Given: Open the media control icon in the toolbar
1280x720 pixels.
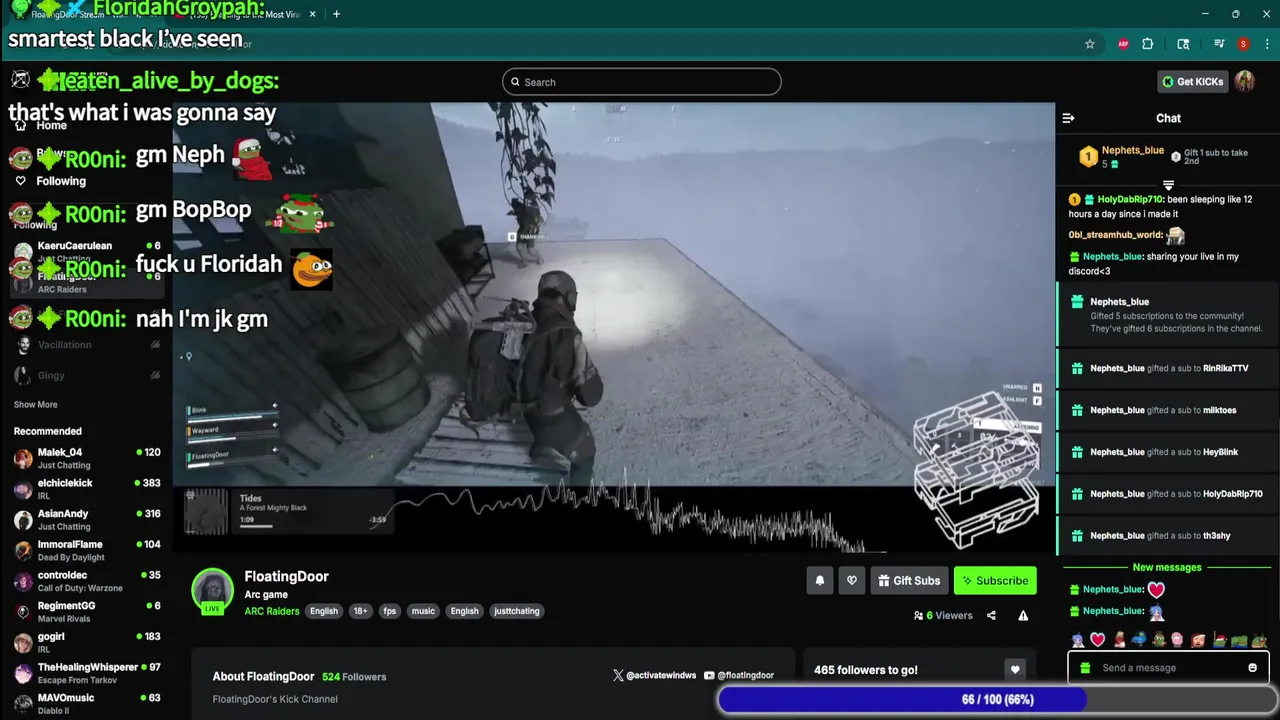Looking at the screenshot, I should [x=1219, y=44].
